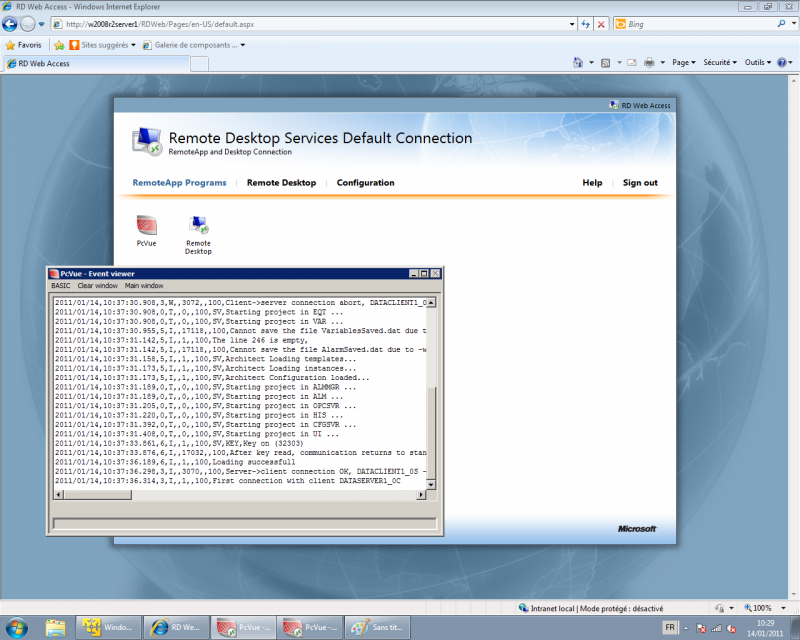
Task: Click the Bing search box
Action: [x=699, y=24]
